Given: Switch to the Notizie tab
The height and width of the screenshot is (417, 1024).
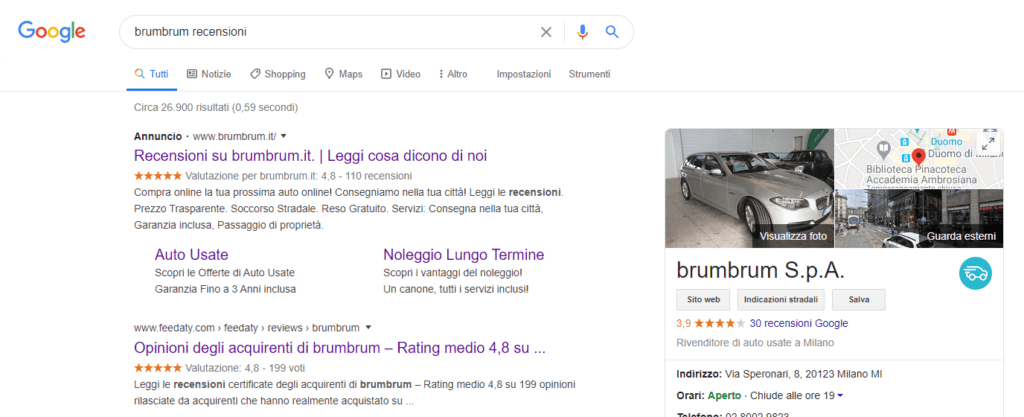Looking at the screenshot, I should pyautogui.click(x=209, y=74).
